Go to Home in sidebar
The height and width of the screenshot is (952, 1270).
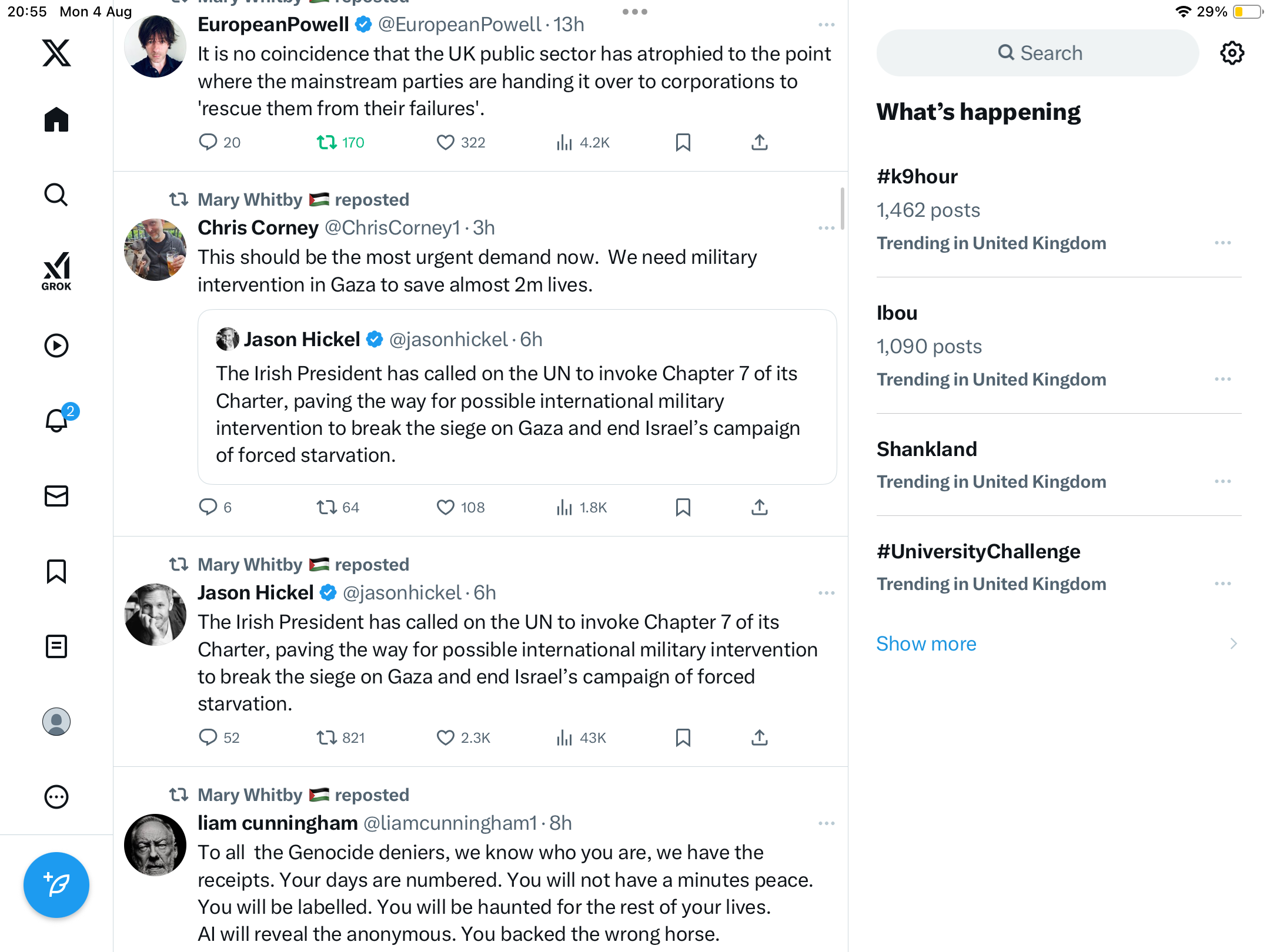tap(56, 120)
